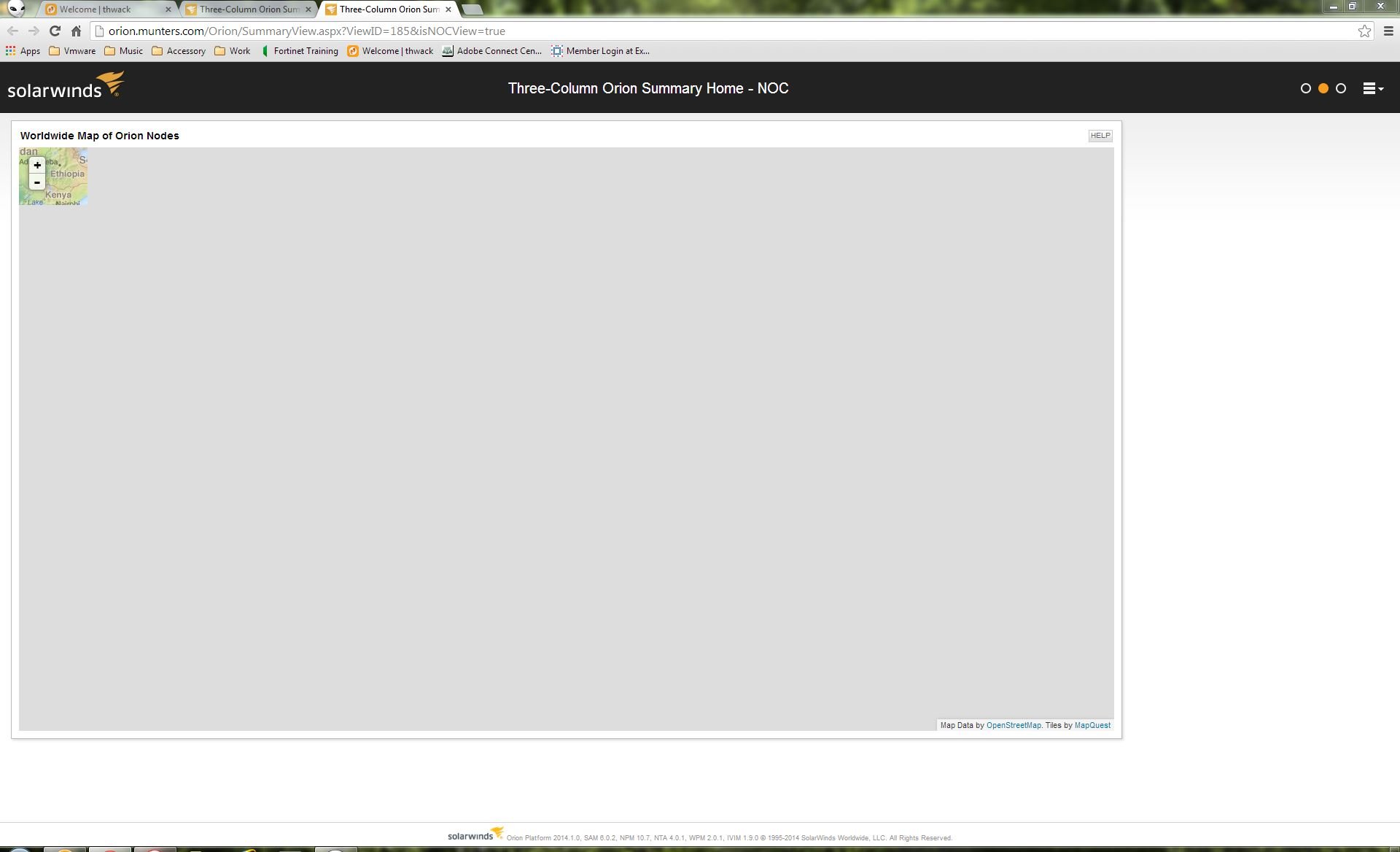Click the HELP button on map widget

1100,136
